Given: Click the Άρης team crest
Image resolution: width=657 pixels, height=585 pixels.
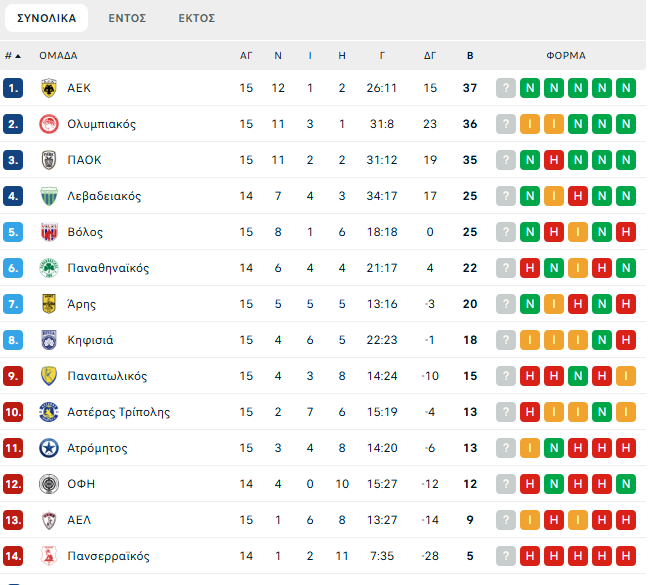Looking at the screenshot, I should coord(48,304).
